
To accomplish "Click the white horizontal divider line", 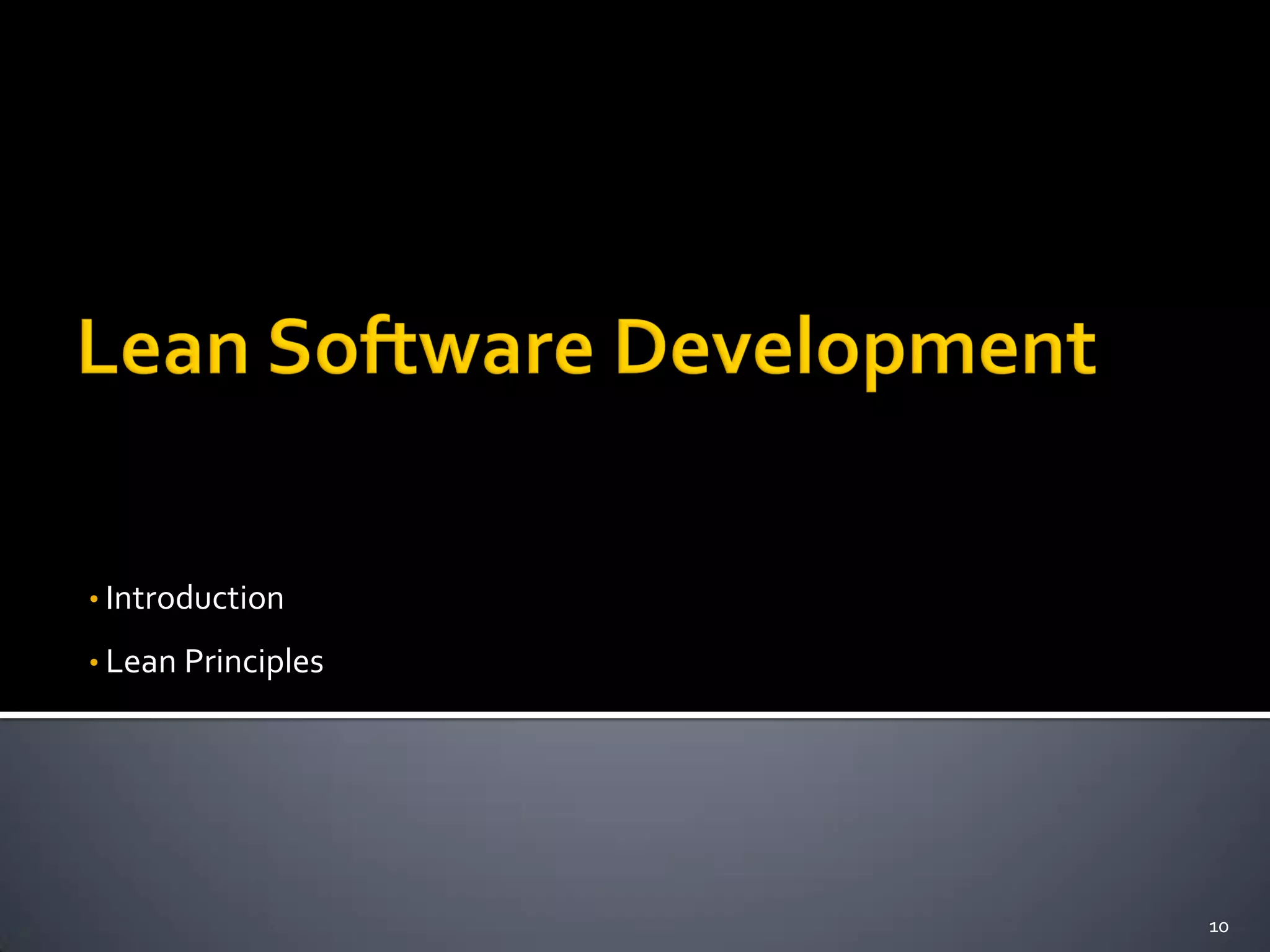I will (635, 715).
